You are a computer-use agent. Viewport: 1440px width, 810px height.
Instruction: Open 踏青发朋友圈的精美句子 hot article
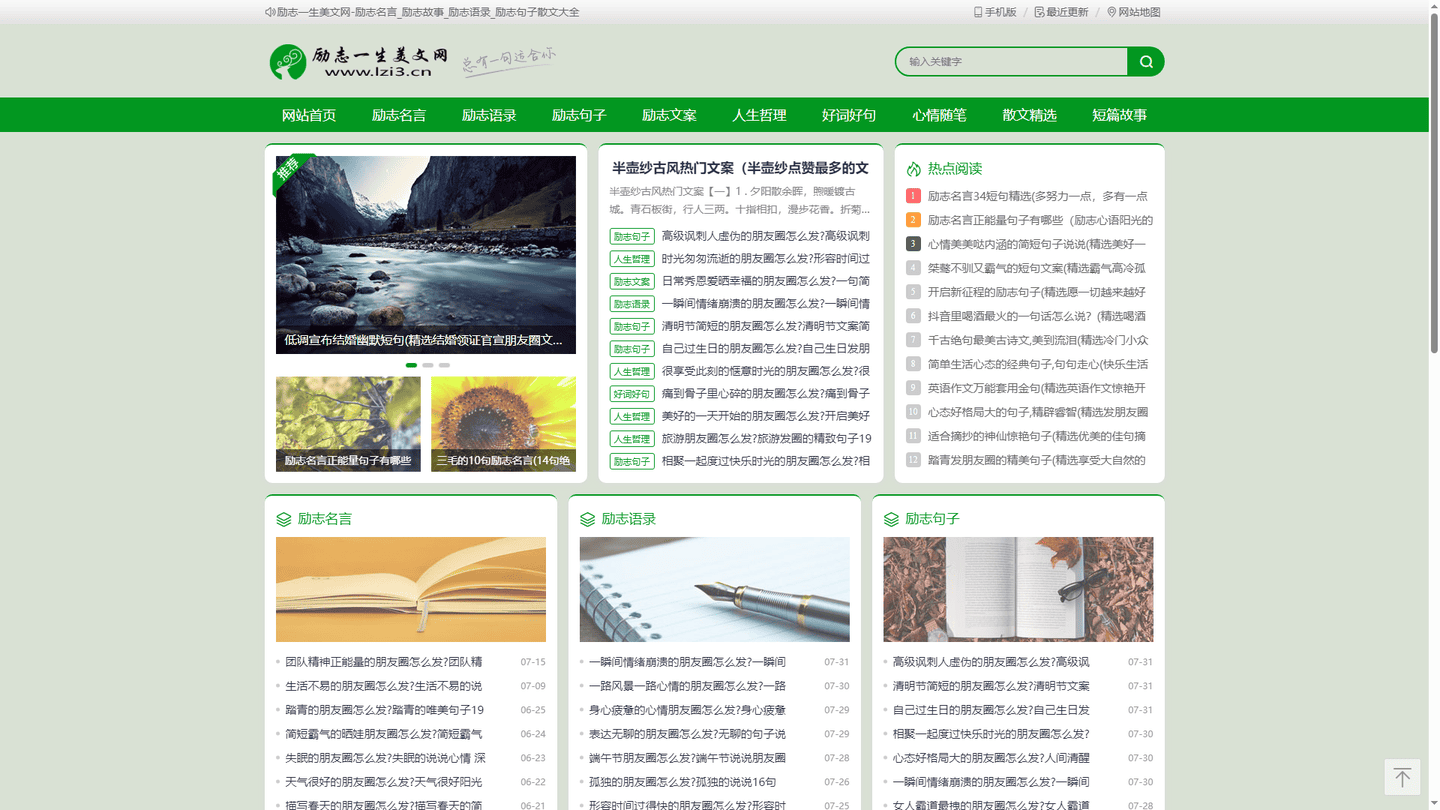click(1037, 460)
